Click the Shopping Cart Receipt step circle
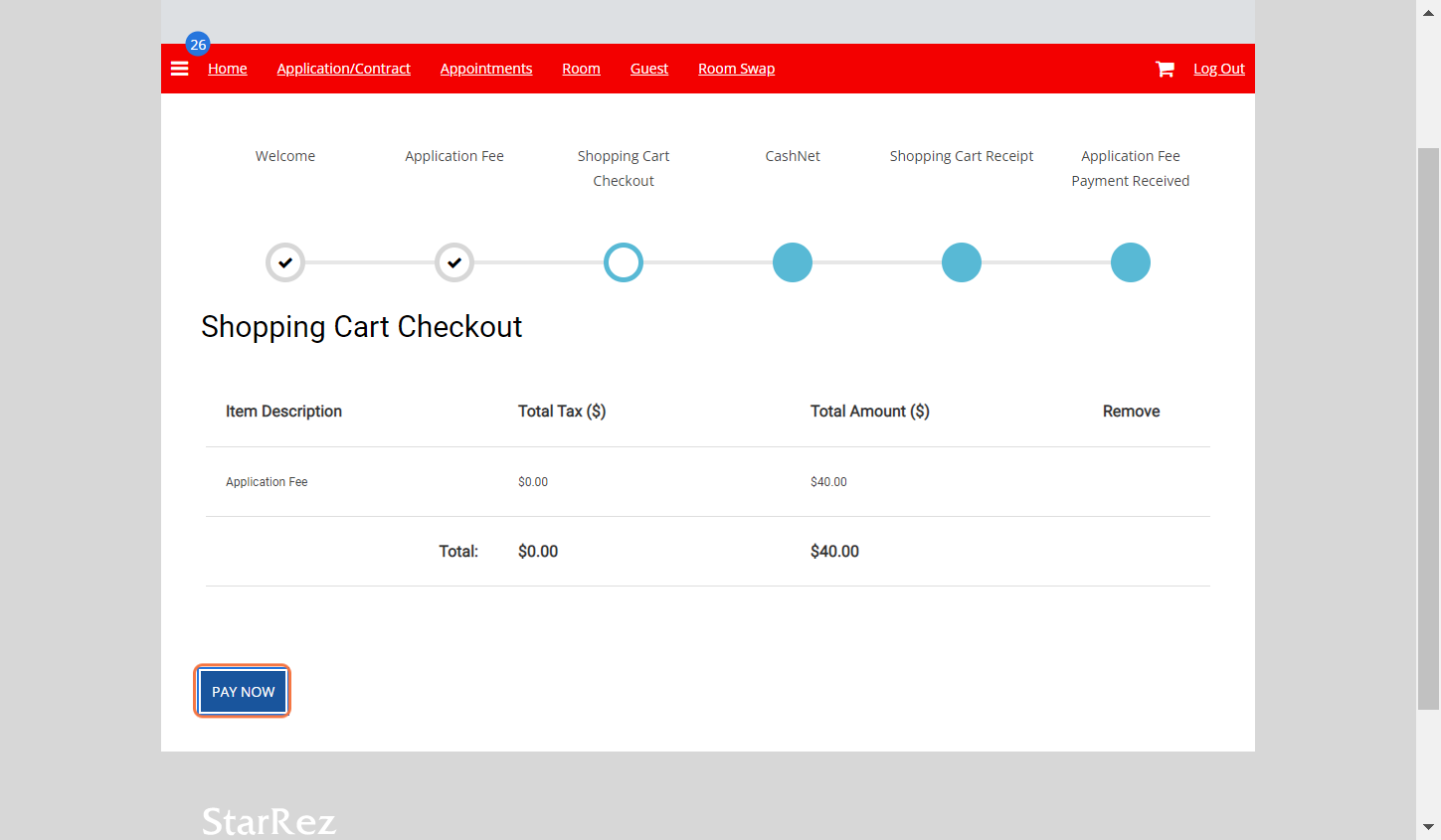Image resolution: width=1441 pixels, height=840 pixels. coord(962,262)
